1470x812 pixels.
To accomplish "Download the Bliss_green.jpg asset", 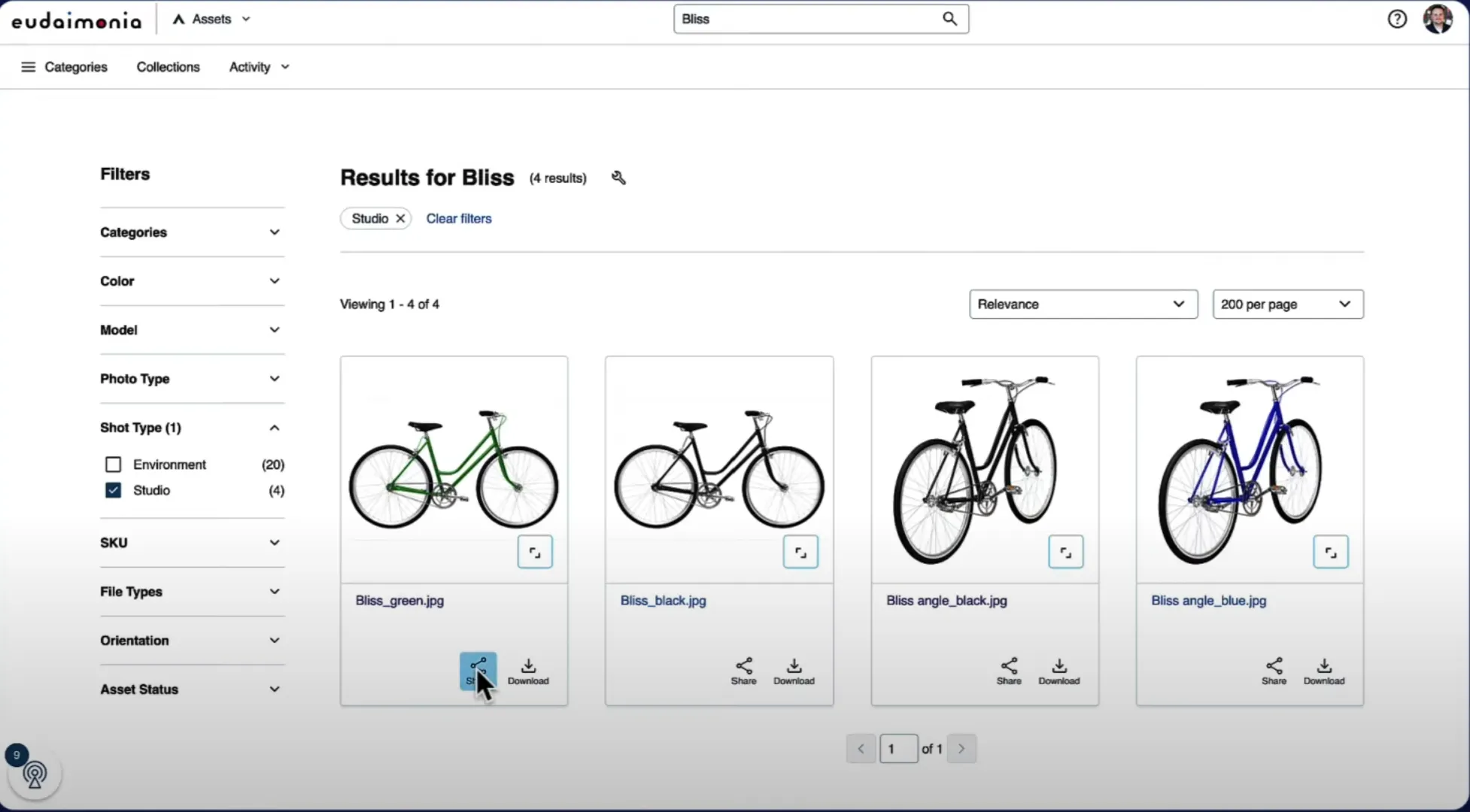I will pos(528,671).
